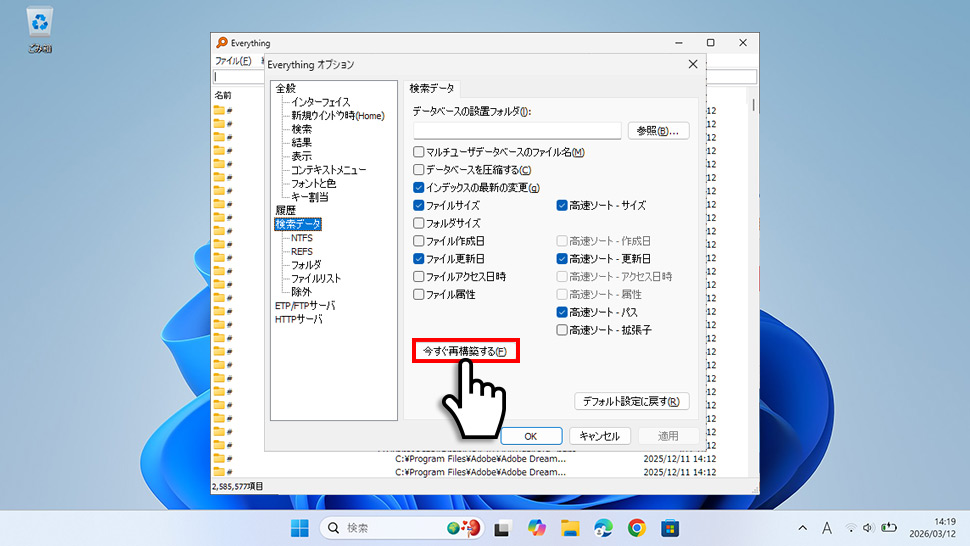Screen dimensions: 970x546
Task: Select ETP/FTPサーバ in the options tree
Action: 305,305
